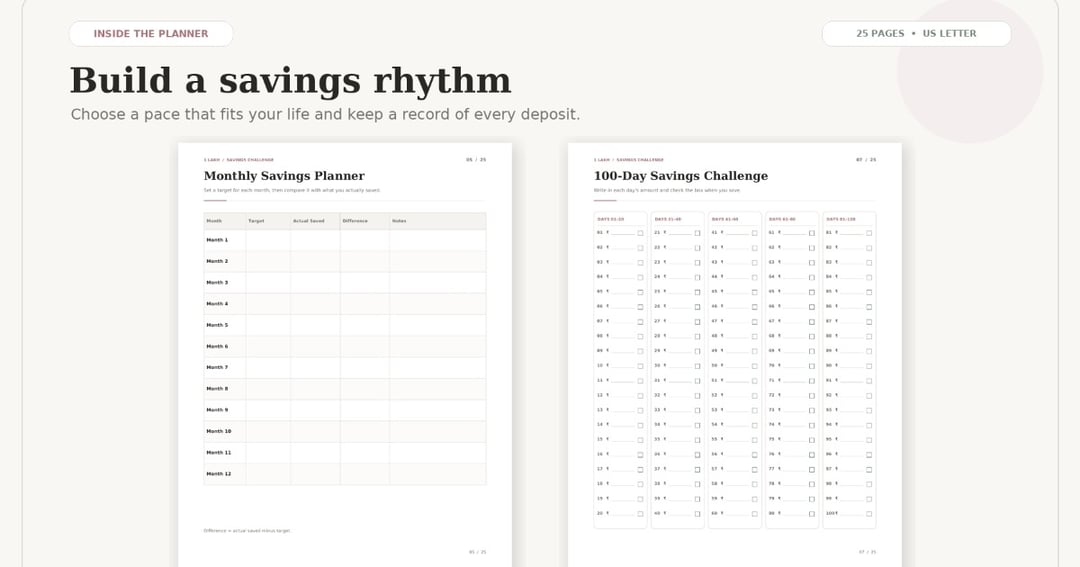1080x567 pixels.
Task: Click the amount line for day 80
Action: (x=794, y=514)
